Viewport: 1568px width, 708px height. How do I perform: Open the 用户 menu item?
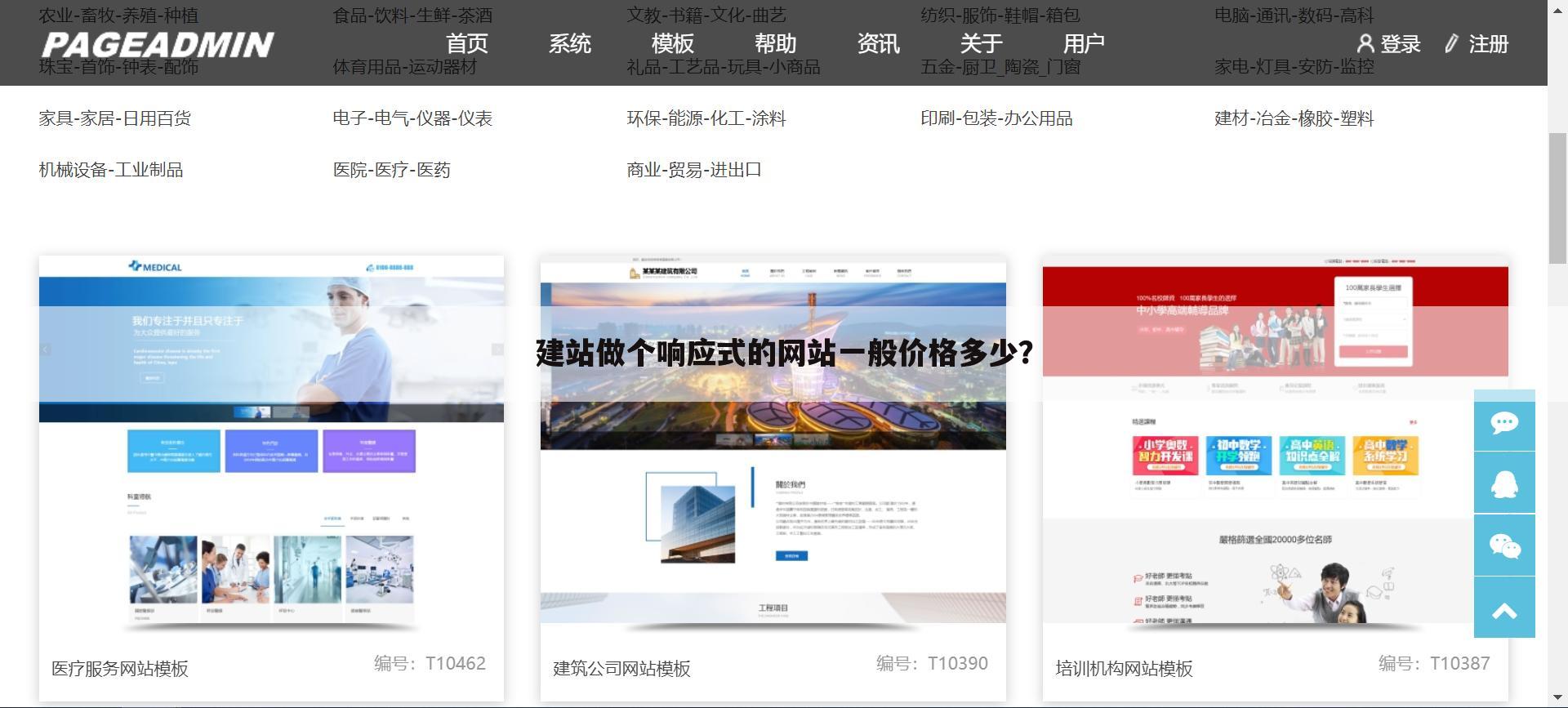(x=1084, y=43)
